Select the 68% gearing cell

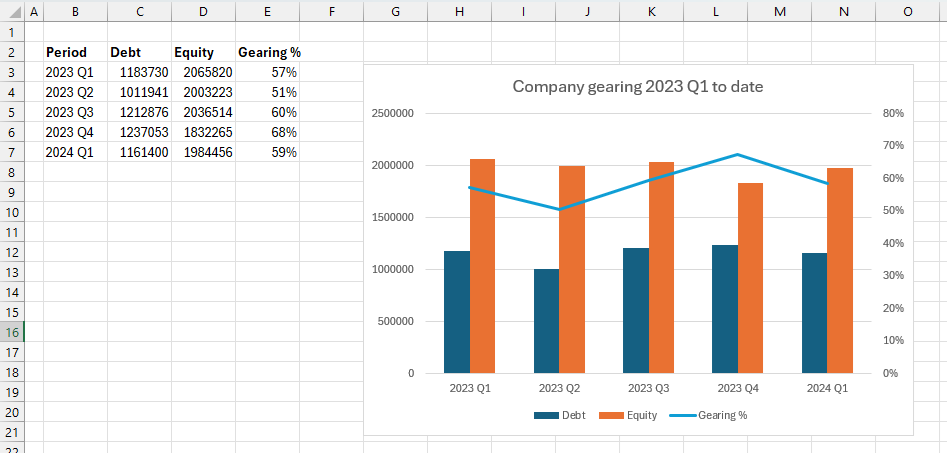point(268,132)
